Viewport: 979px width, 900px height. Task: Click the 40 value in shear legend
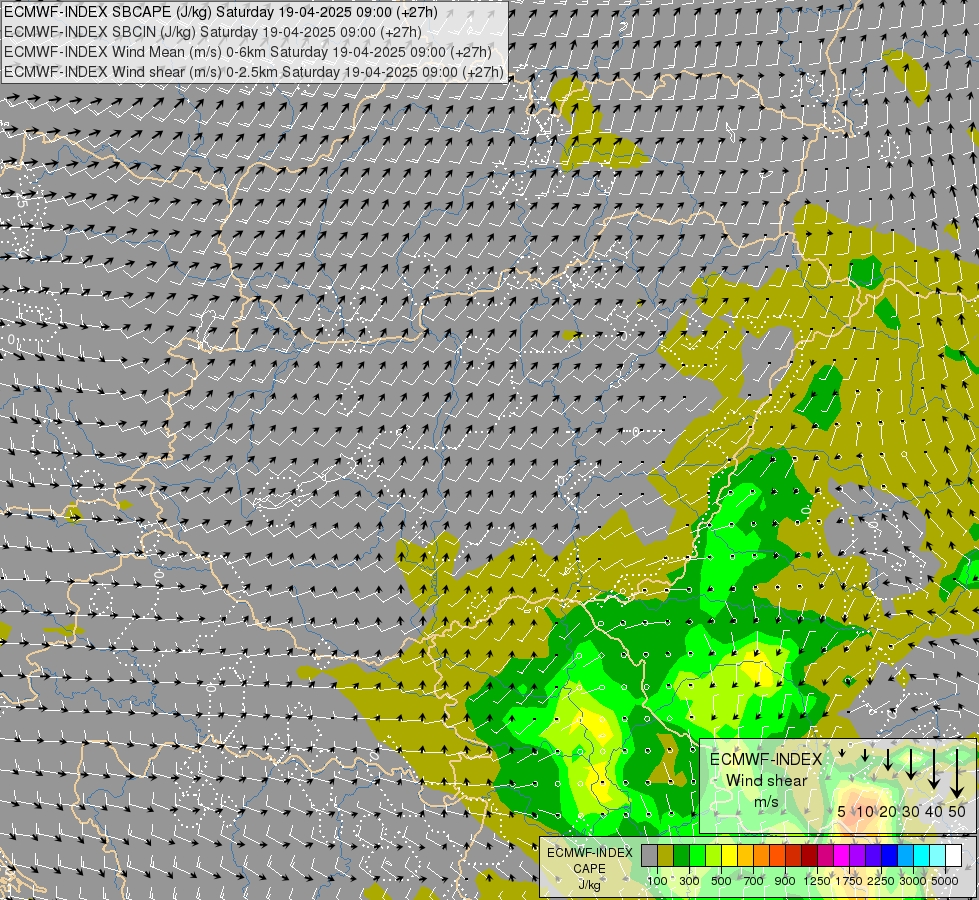pyautogui.click(x=933, y=811)
